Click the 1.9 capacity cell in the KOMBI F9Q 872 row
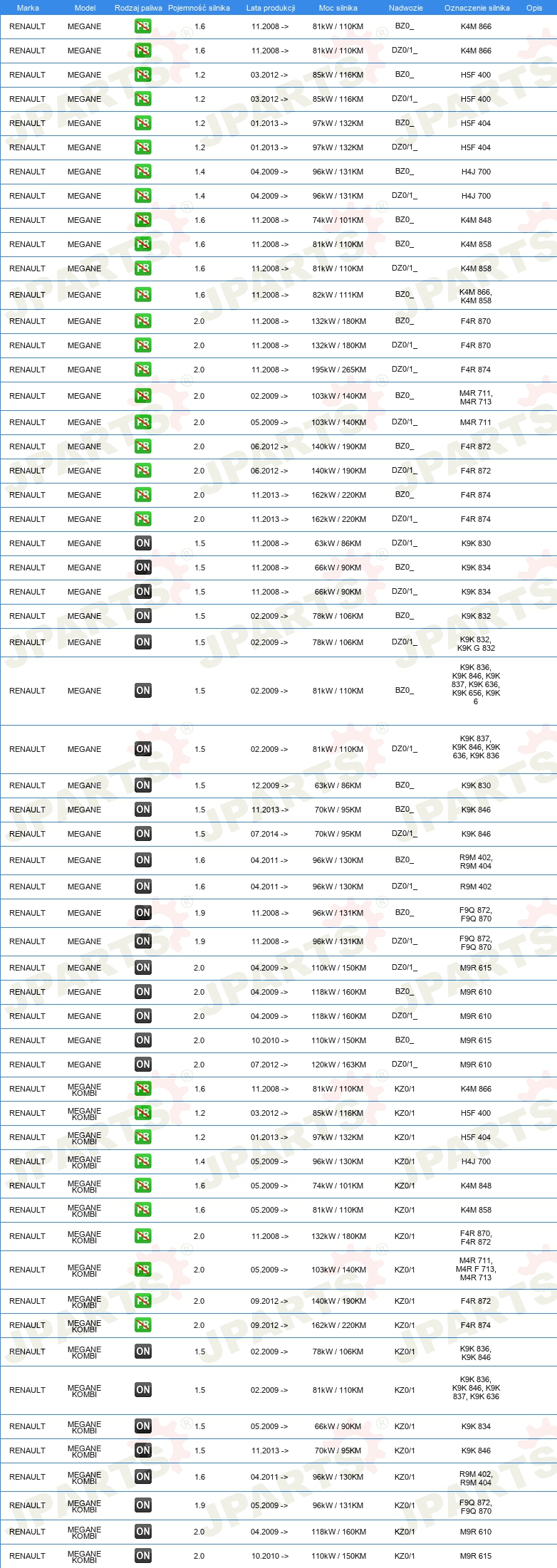 199,1505
